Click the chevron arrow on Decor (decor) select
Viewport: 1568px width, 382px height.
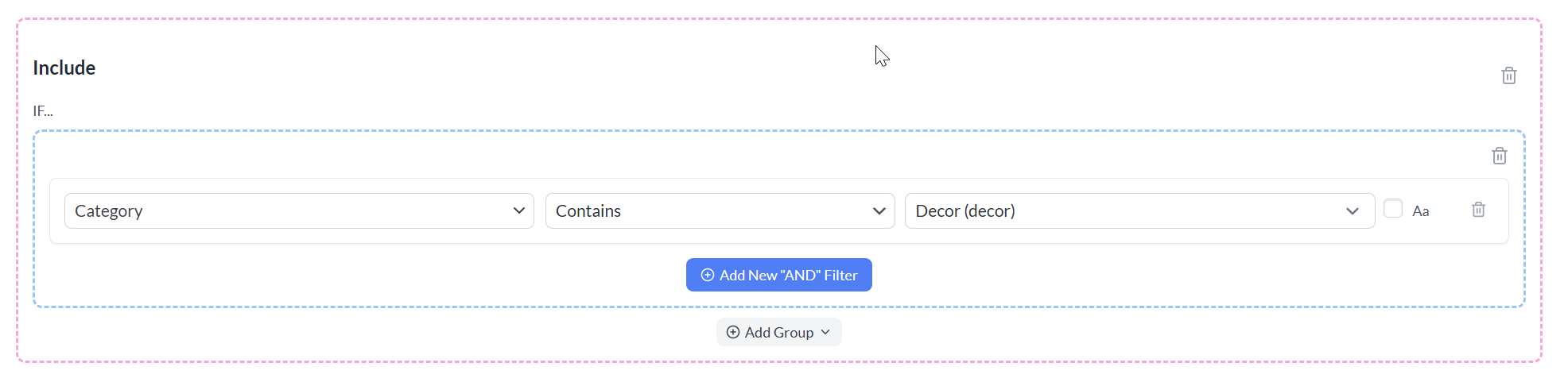(1352, 210)
